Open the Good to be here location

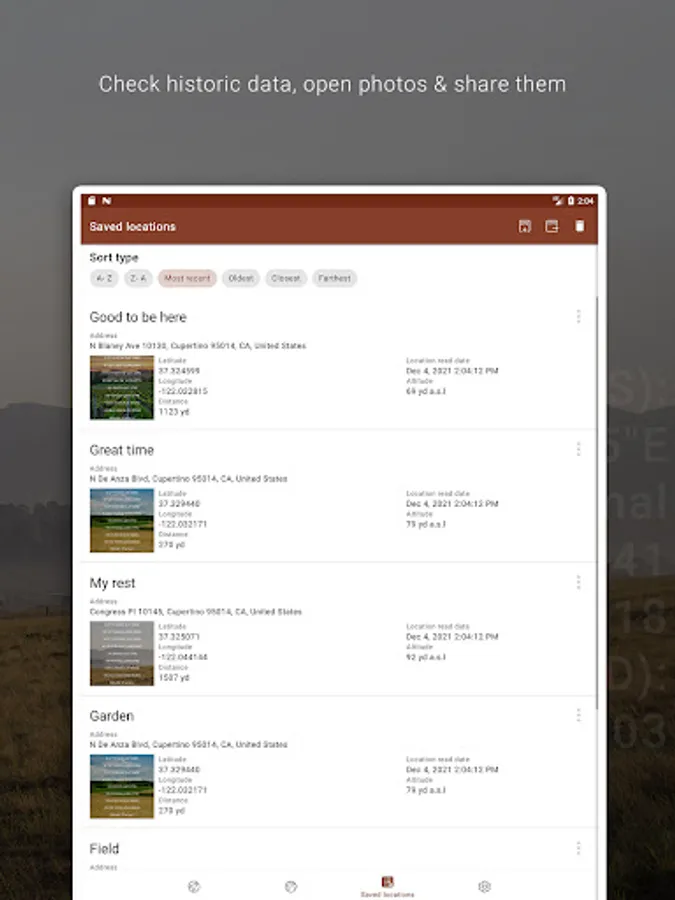339,363
